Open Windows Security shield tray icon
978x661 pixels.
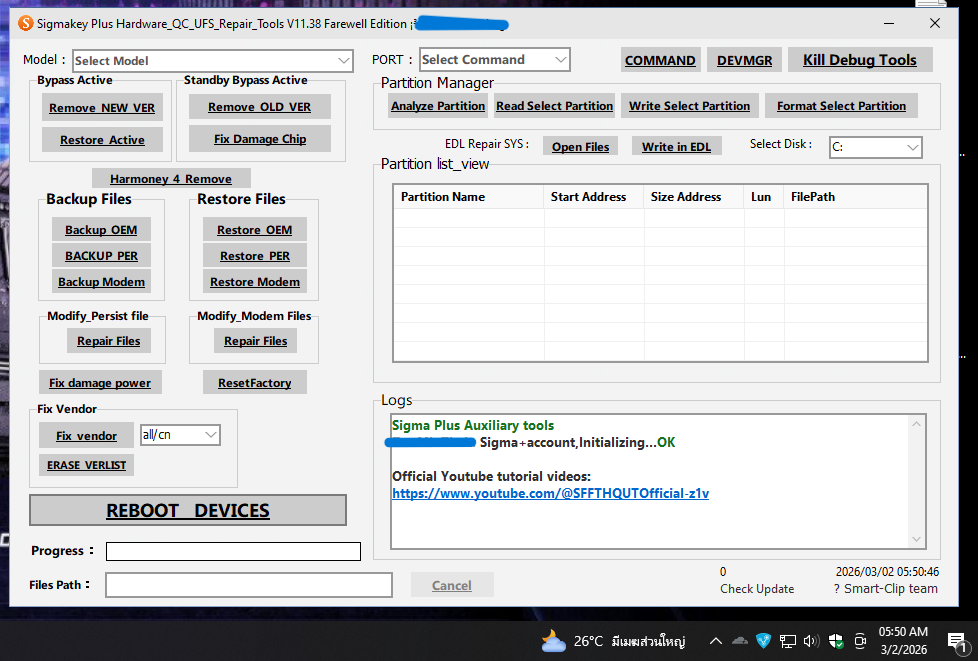[835, 641]
